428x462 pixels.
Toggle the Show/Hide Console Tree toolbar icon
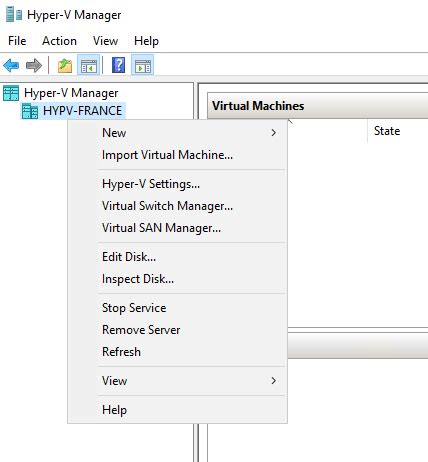pos(89,65)
